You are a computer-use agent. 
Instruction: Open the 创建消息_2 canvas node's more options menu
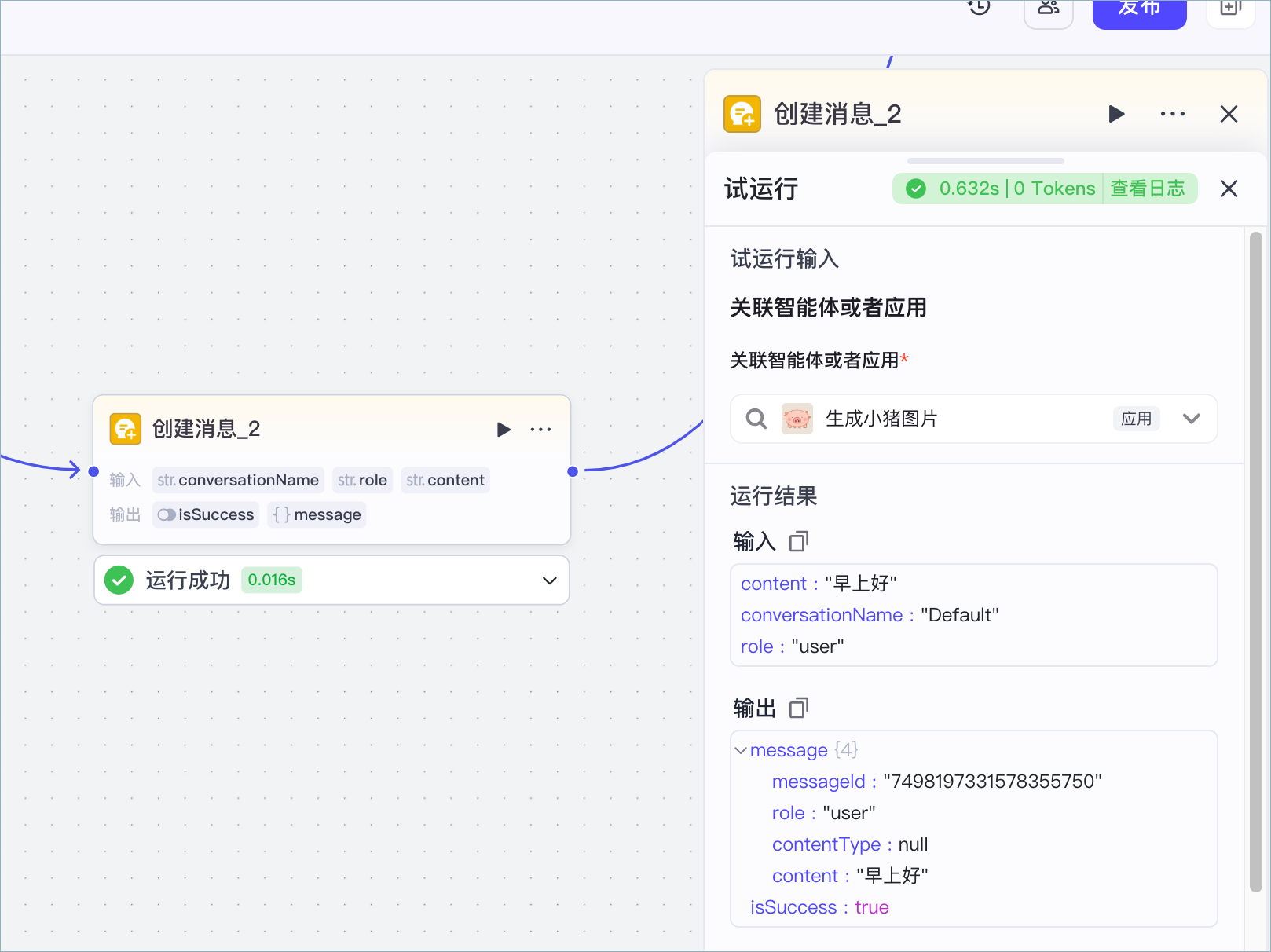point(540,430)
